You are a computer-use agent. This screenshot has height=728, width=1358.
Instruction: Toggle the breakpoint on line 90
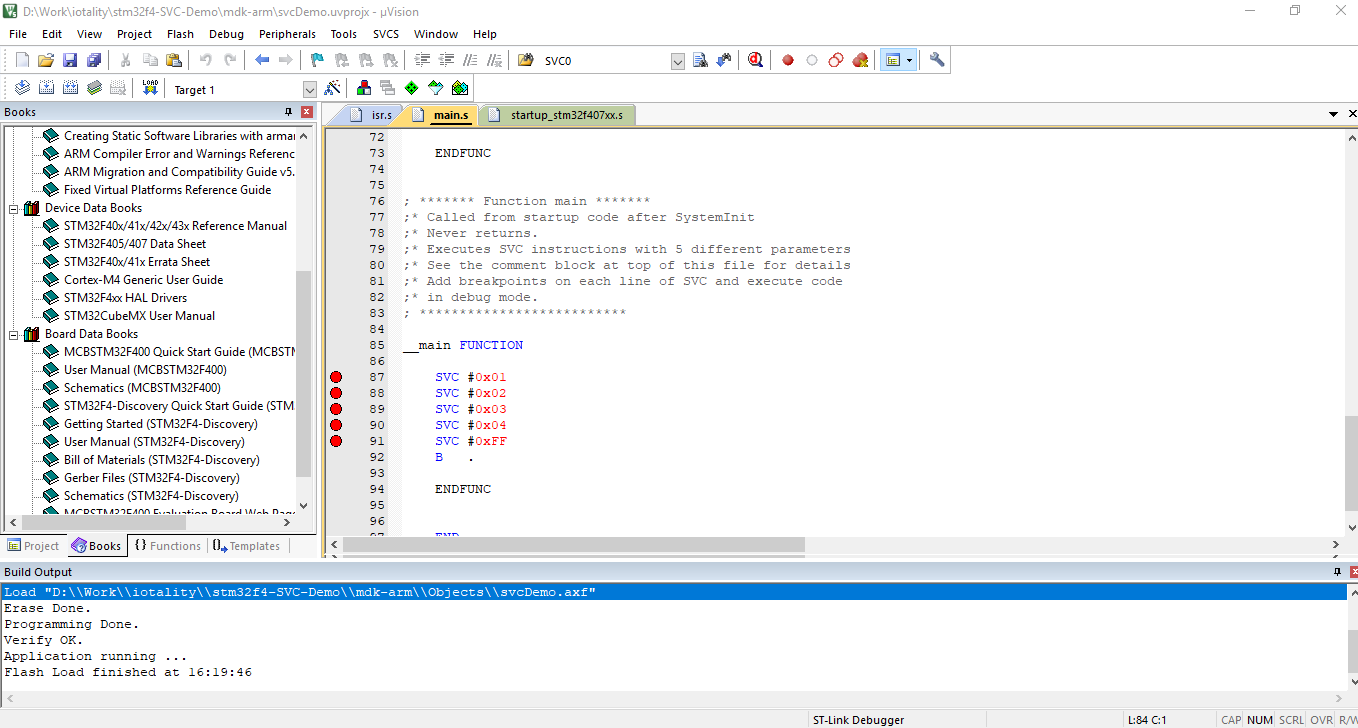[336, 425]
